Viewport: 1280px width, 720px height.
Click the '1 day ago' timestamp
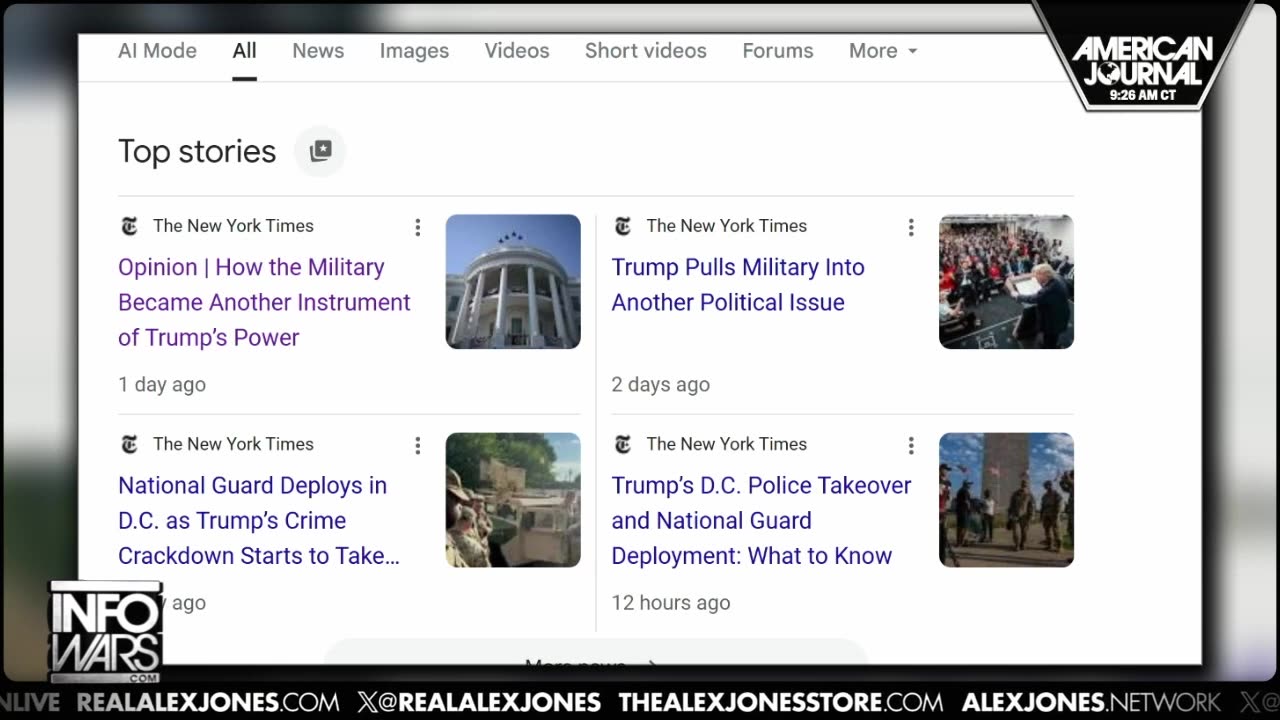click(162, 385)
